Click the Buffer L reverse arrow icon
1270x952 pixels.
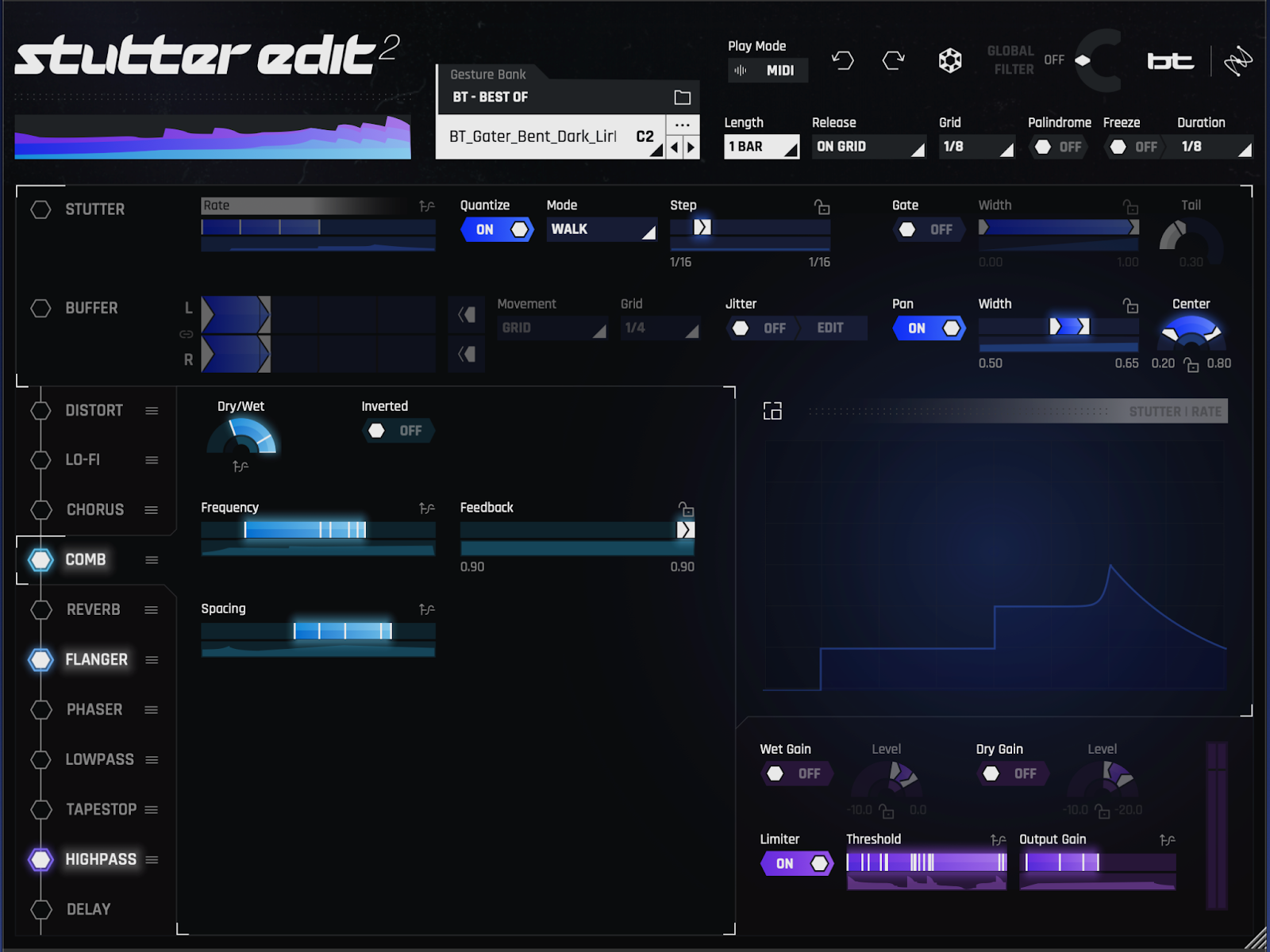(x=467, y=315)
